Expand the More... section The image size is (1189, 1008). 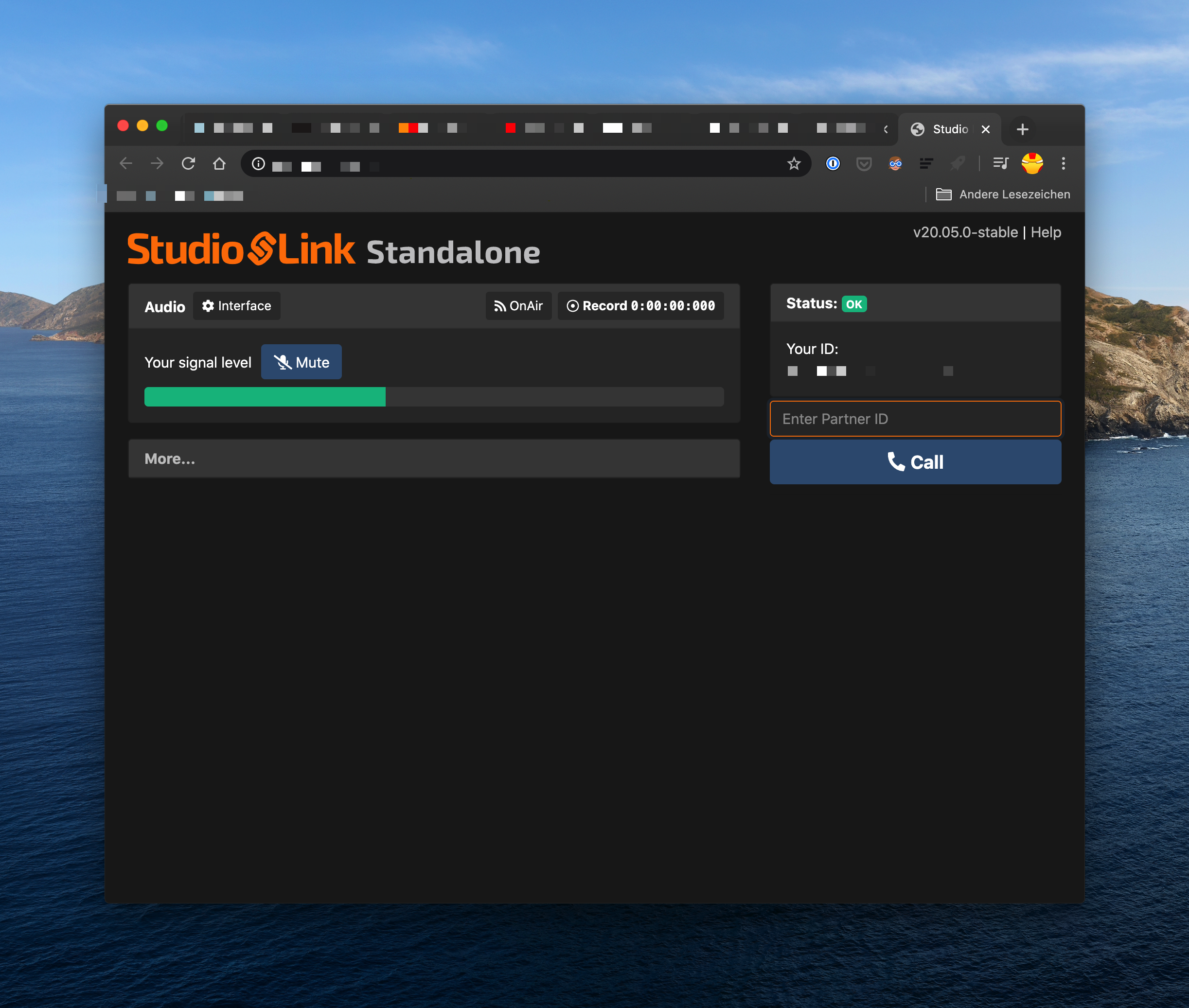434,458
